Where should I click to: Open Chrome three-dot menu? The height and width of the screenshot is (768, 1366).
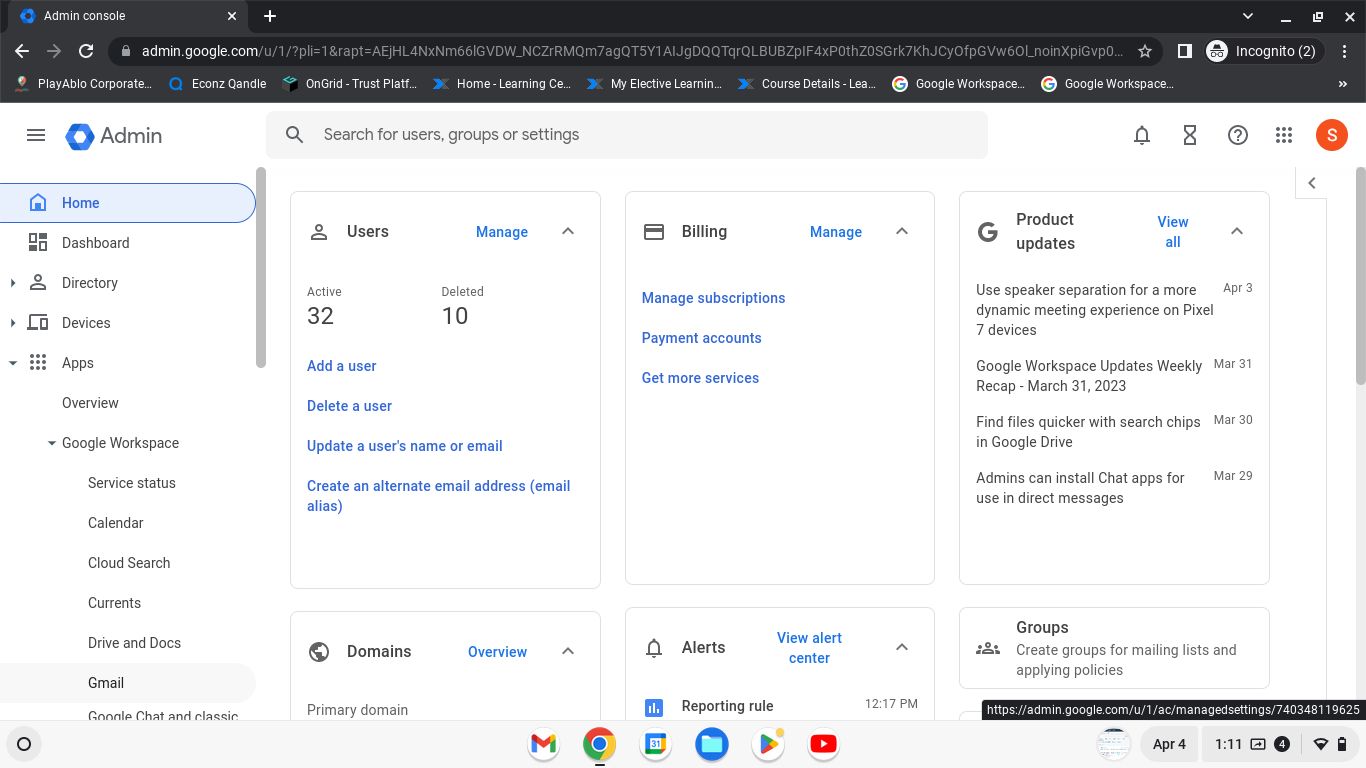coord(1346,51)
